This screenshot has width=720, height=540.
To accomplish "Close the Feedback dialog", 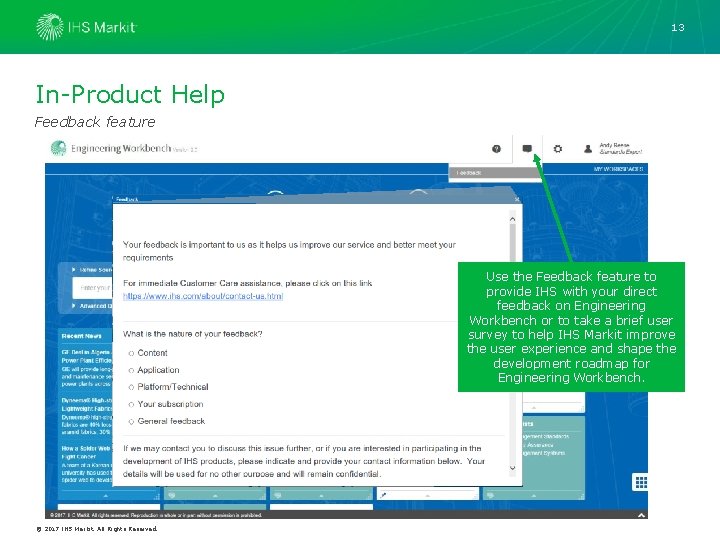I will [517, 199].
